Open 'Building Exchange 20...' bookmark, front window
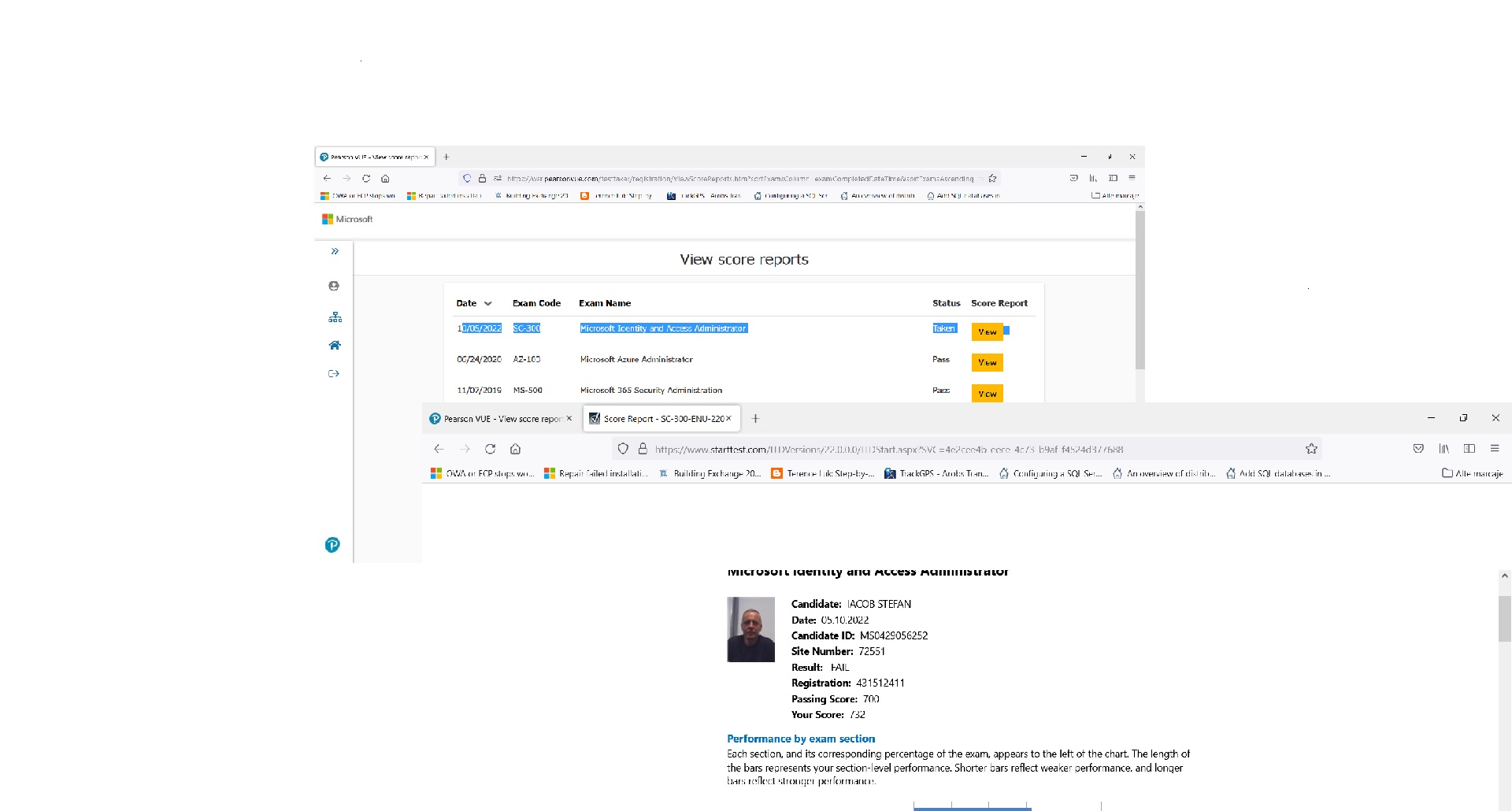This screenshot has height=811, width=1512. (x=709, y=473)
